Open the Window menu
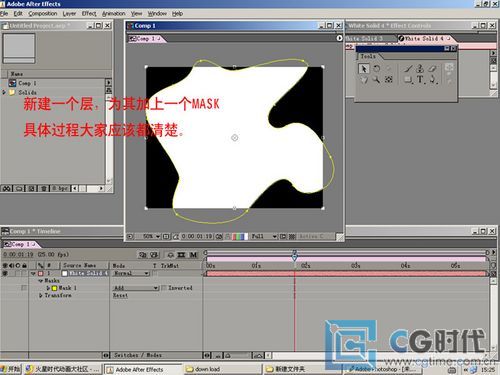500x375 pixels. click(157, 14)
